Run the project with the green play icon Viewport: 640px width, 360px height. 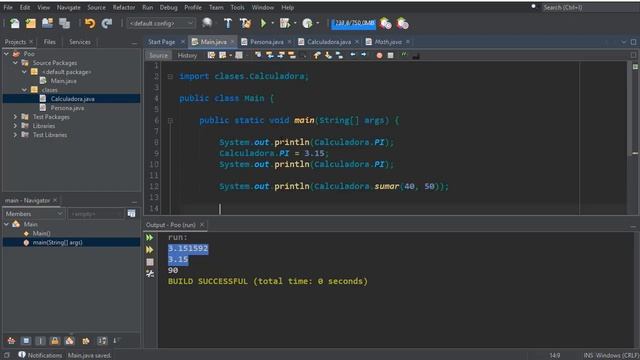[263, 23]
